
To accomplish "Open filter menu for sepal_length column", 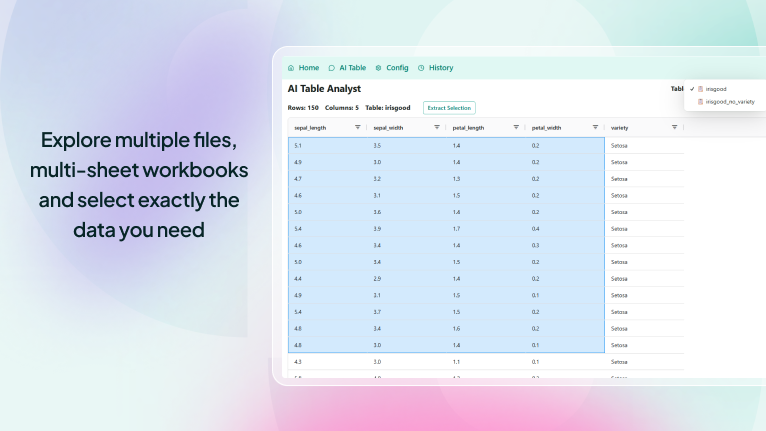I will pyautogui.click(x=358, y=128).
